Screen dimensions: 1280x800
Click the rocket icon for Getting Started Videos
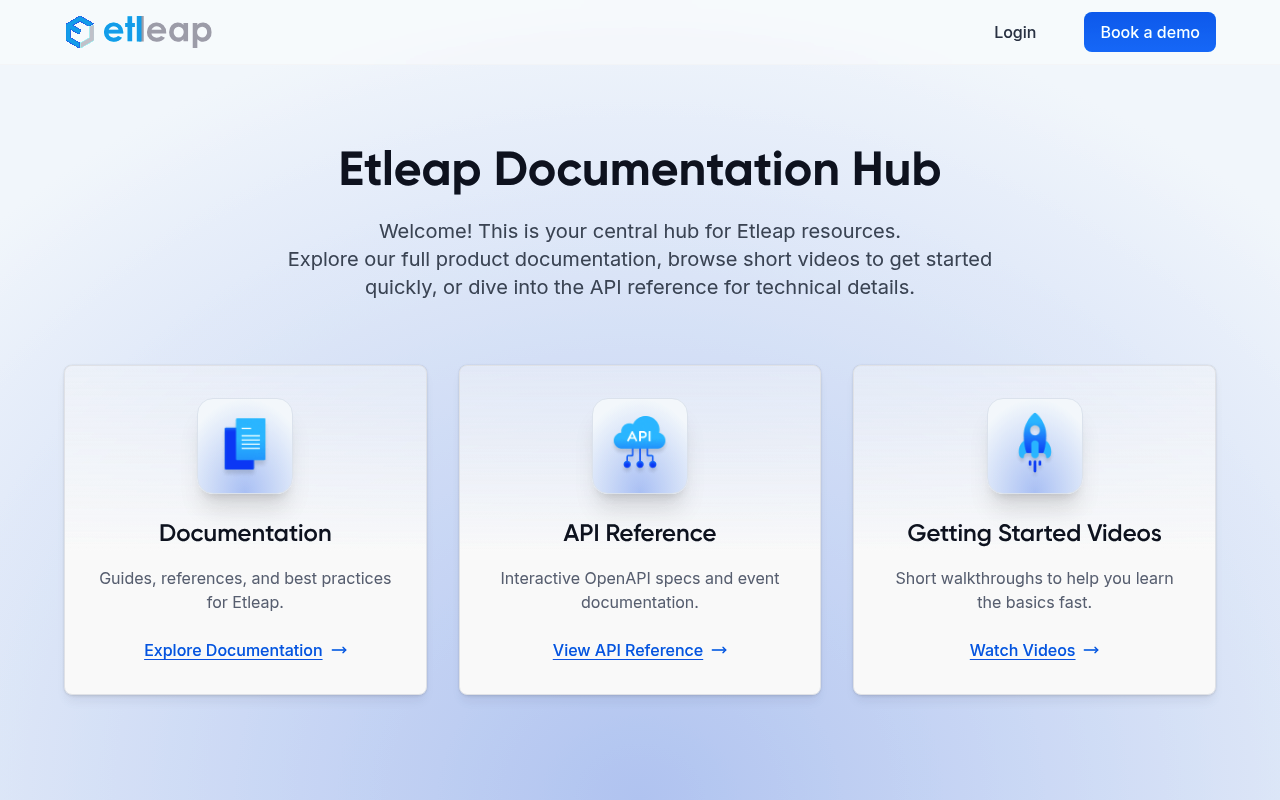1035,446
